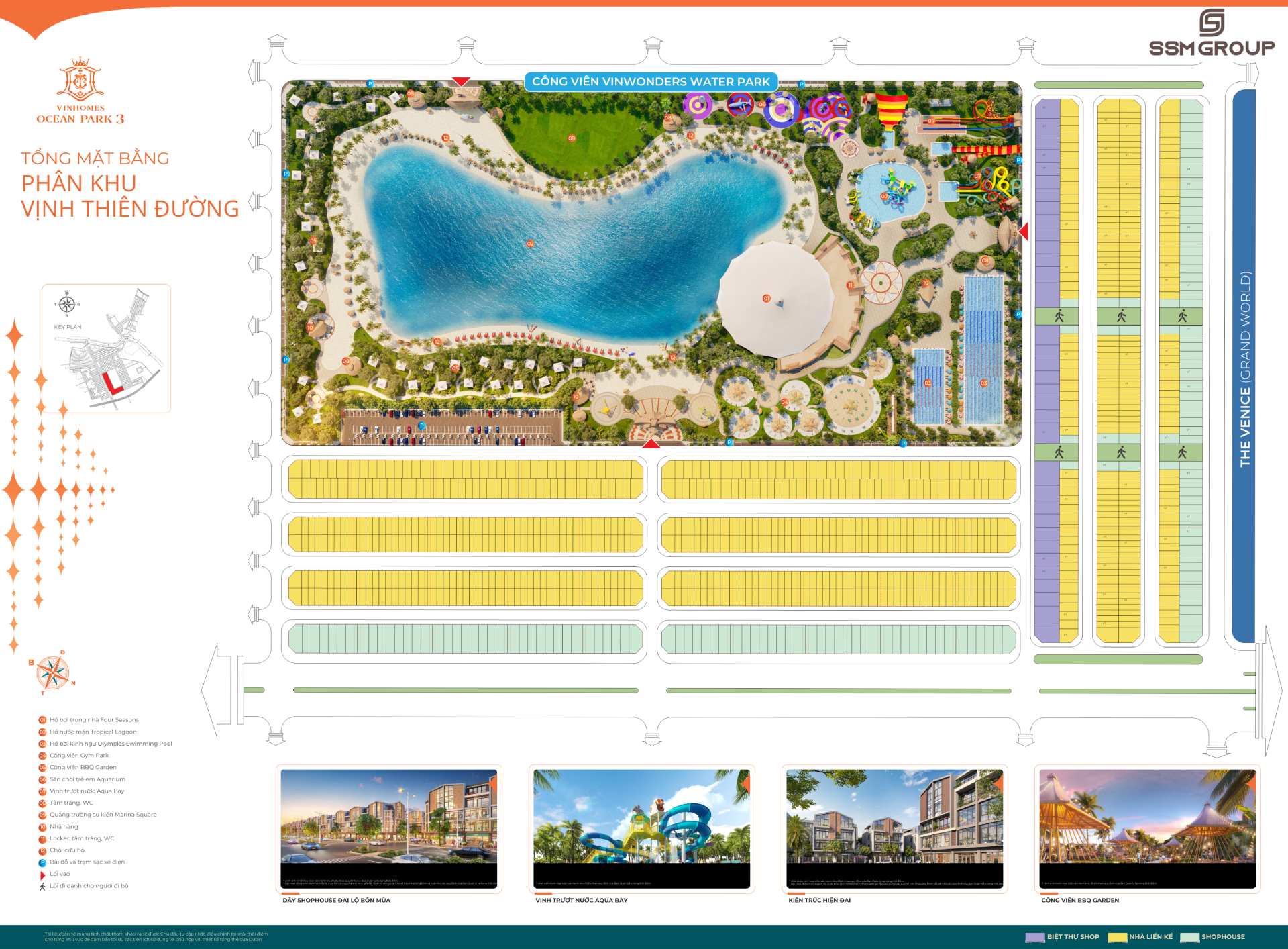The height and width of the screenshot is (949, 1288).
Task: Click the purple Biệt Thự Shop color swatch
Action: (x=1034, y=938)
